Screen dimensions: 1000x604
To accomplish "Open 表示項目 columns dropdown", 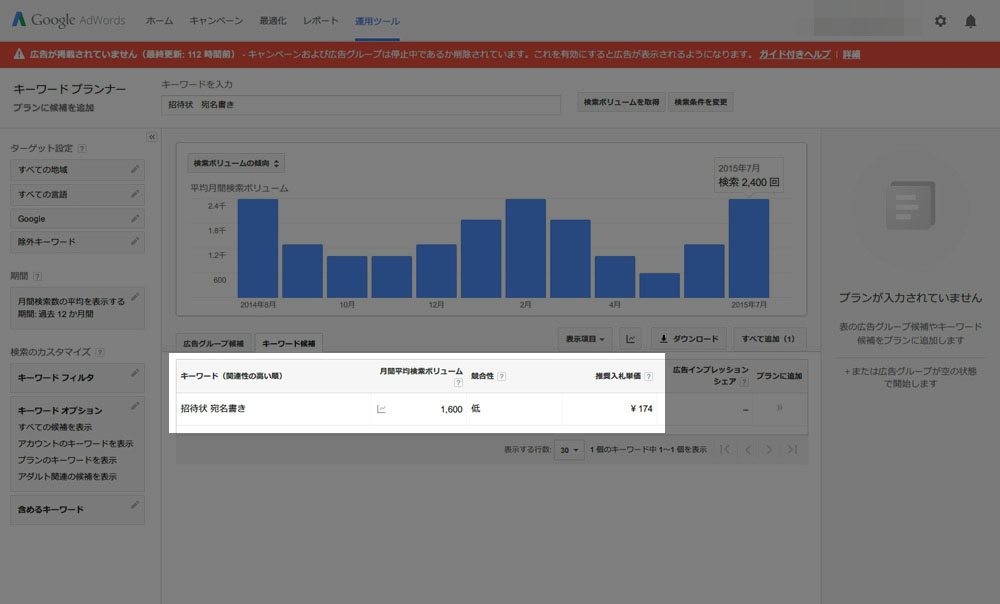I will point(585,339).
